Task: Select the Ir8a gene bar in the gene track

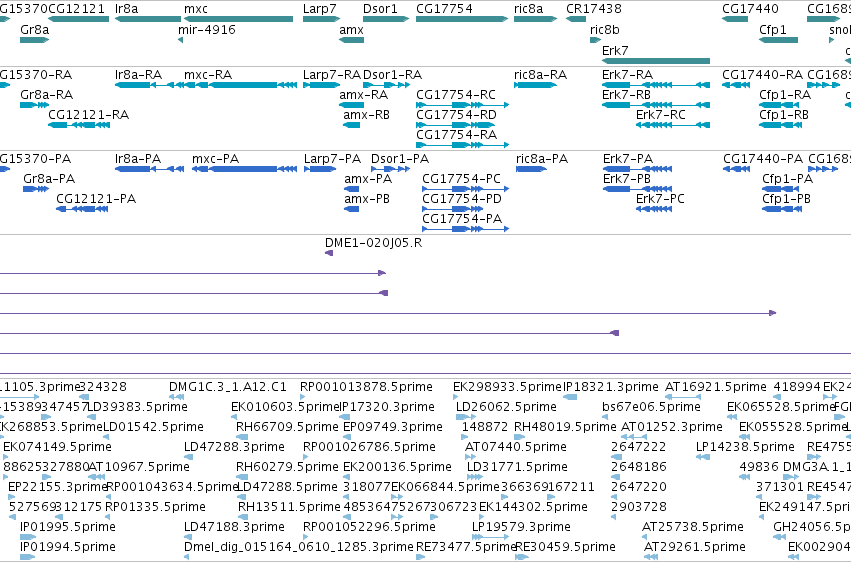Action: 148,19
